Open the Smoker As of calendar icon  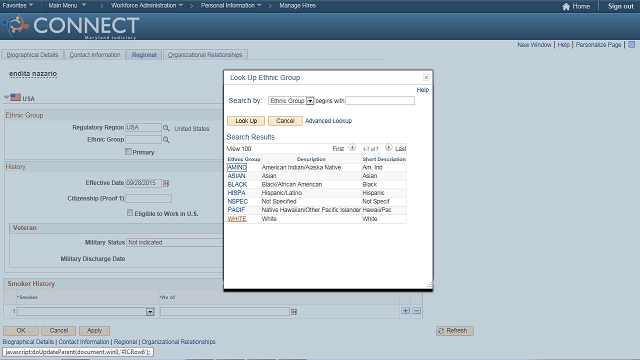click(x=294, y=312)
